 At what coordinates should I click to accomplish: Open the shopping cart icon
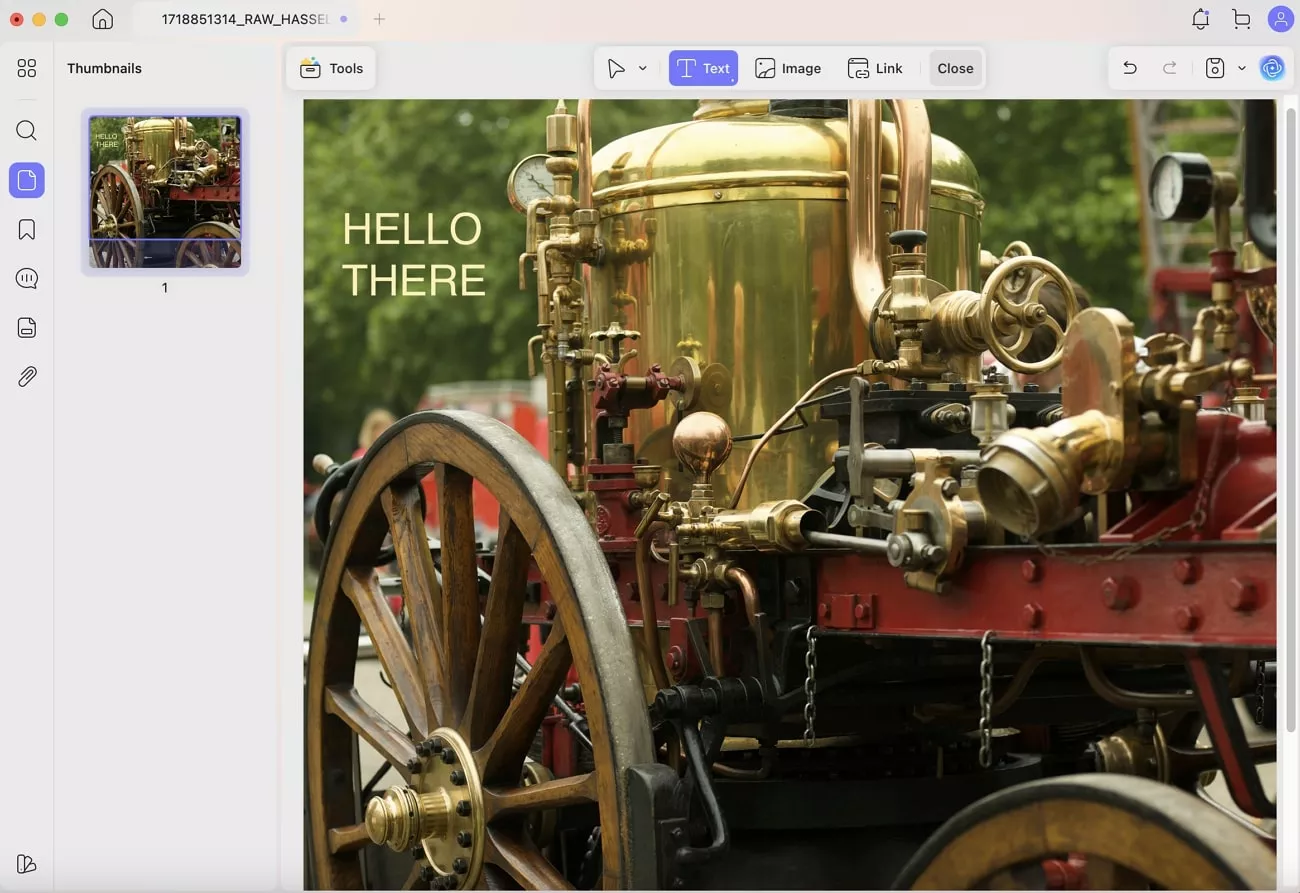(x=1241, y=19)
